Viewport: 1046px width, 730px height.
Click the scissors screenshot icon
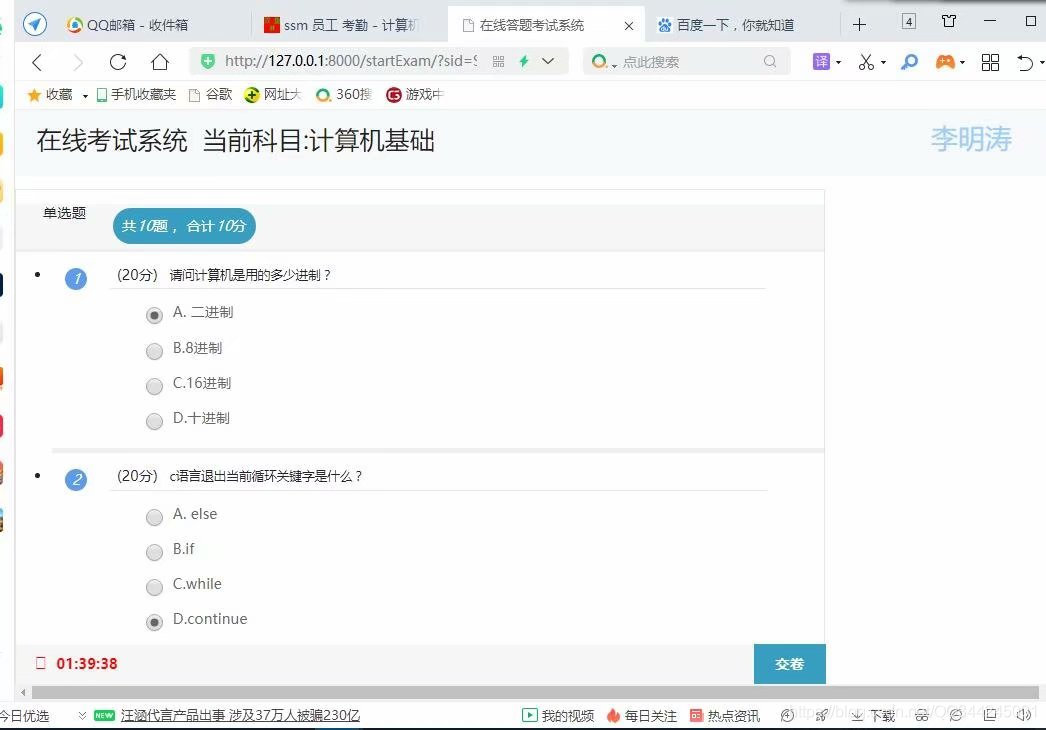pyautogui.click(x=866, y=62)
